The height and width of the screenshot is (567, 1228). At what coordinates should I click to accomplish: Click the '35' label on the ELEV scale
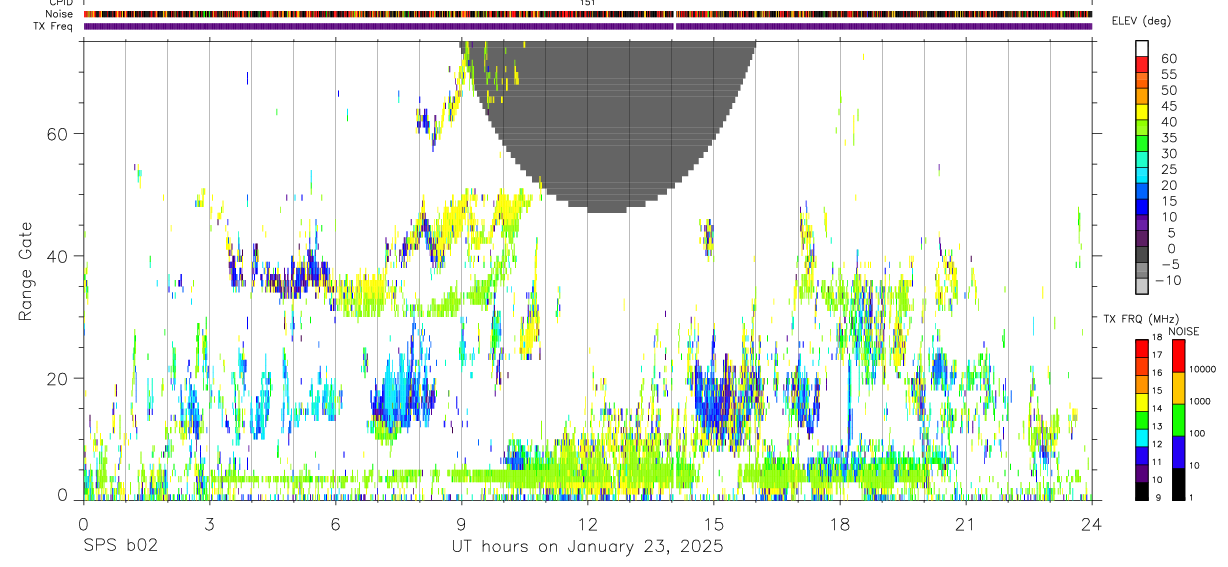[x=1168, y=138]
